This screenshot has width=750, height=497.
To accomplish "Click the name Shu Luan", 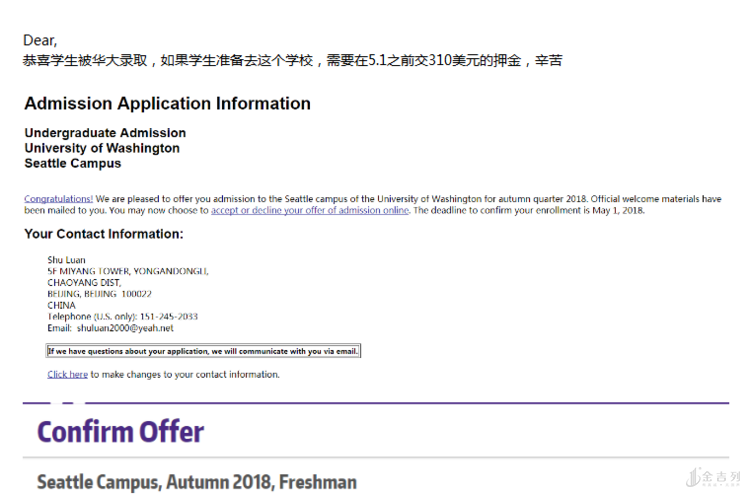I will [x=66, y=260].
